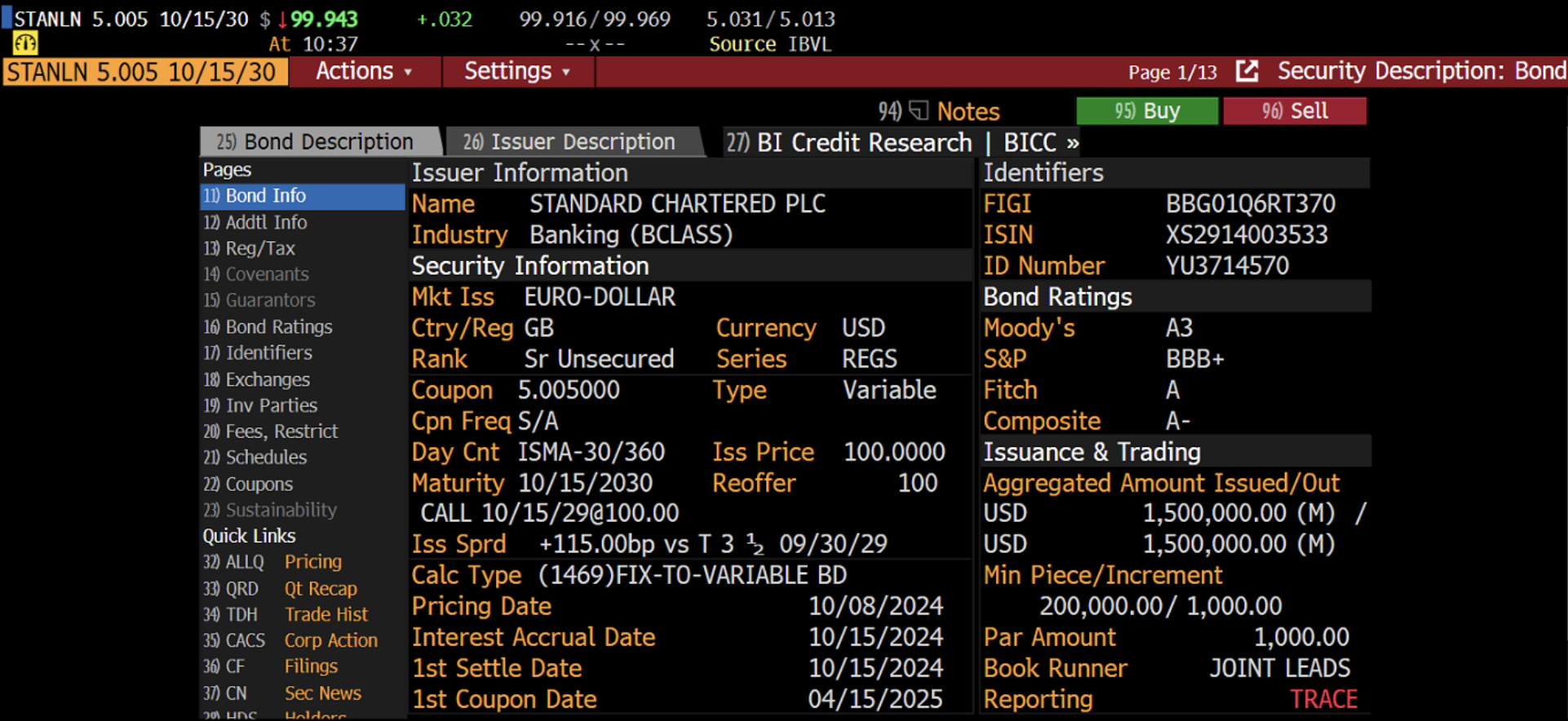Click the green Buy button

1147,111
